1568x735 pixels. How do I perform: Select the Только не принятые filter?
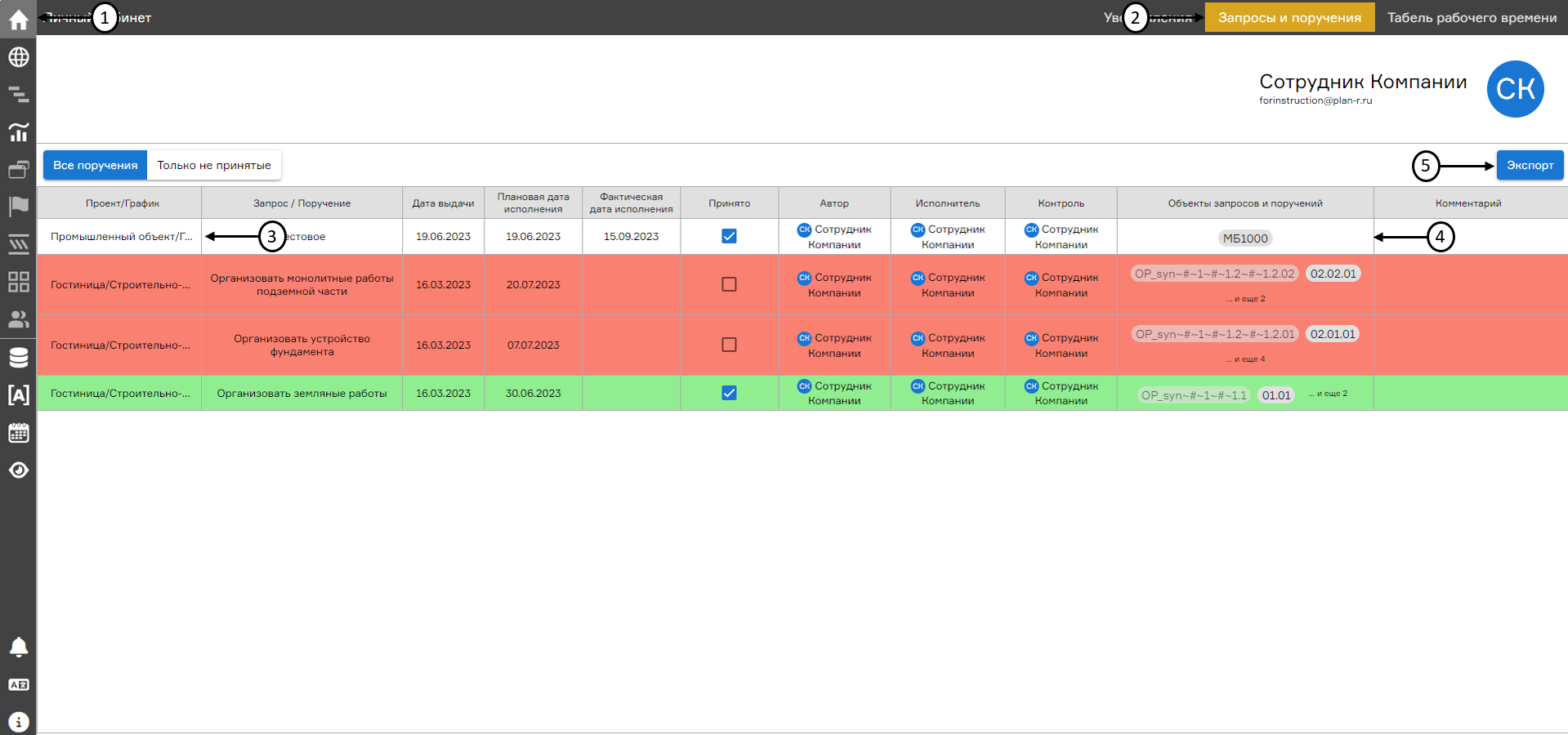coord(214,165)
